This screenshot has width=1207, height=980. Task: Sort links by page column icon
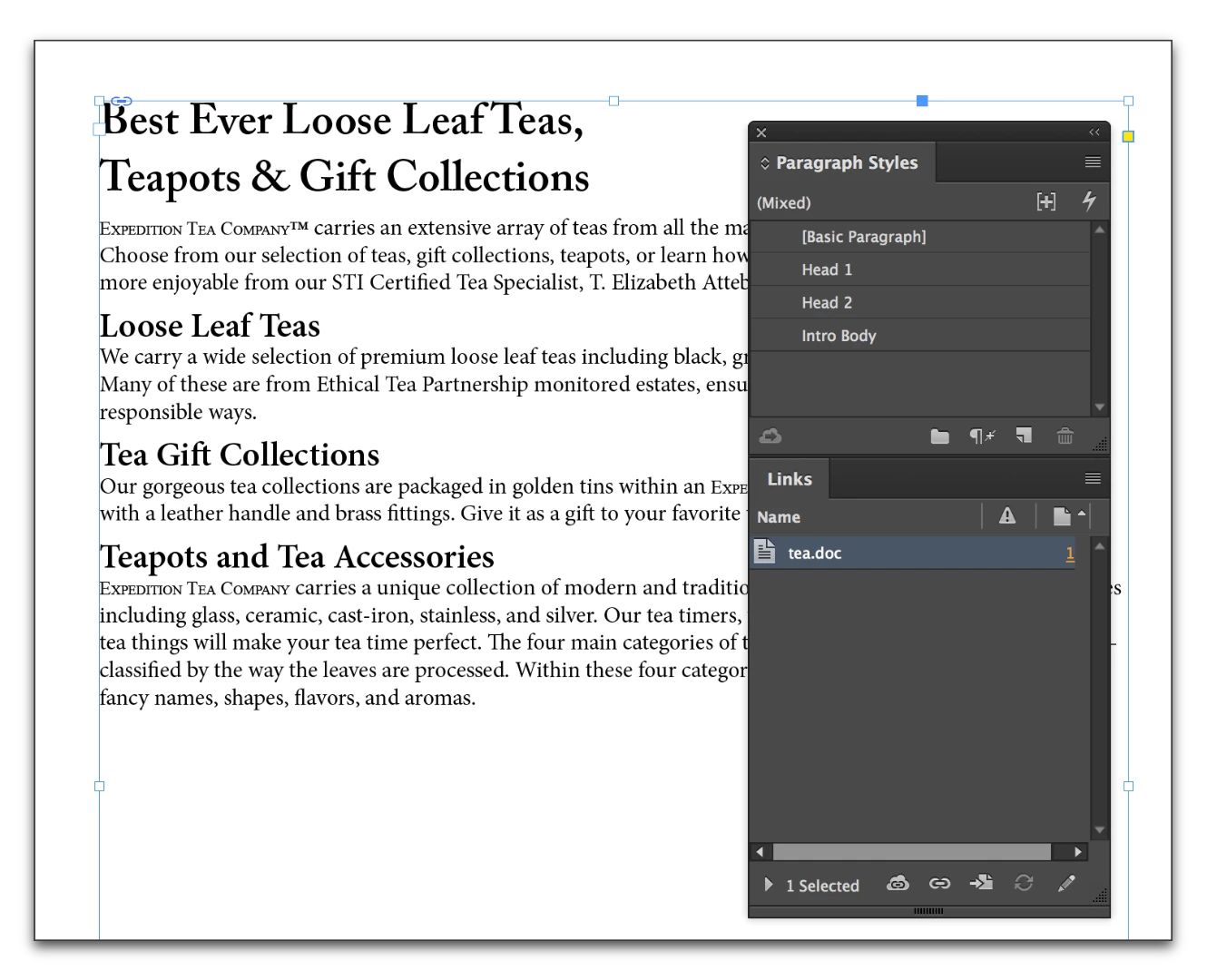(x=1062, y=516)
